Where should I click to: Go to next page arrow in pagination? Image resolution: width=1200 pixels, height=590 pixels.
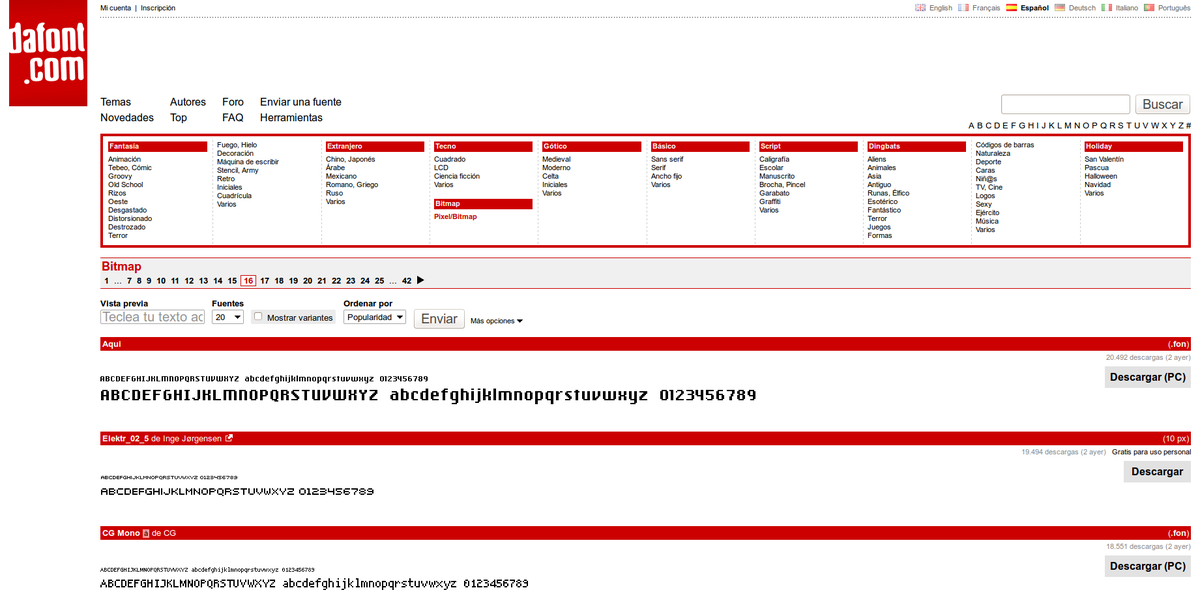click(421, 281)
